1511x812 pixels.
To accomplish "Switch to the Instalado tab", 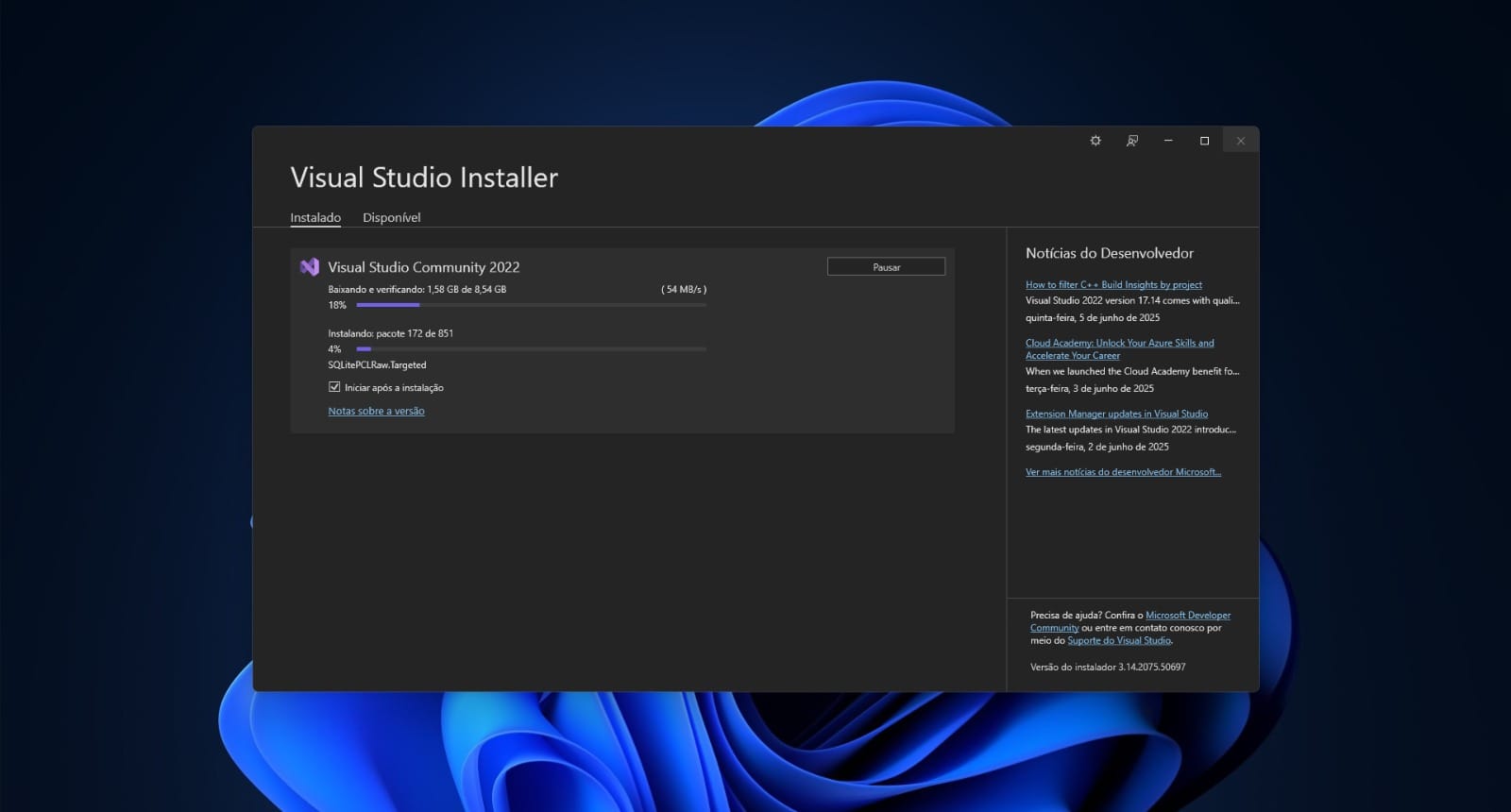I will pos(315,217).
